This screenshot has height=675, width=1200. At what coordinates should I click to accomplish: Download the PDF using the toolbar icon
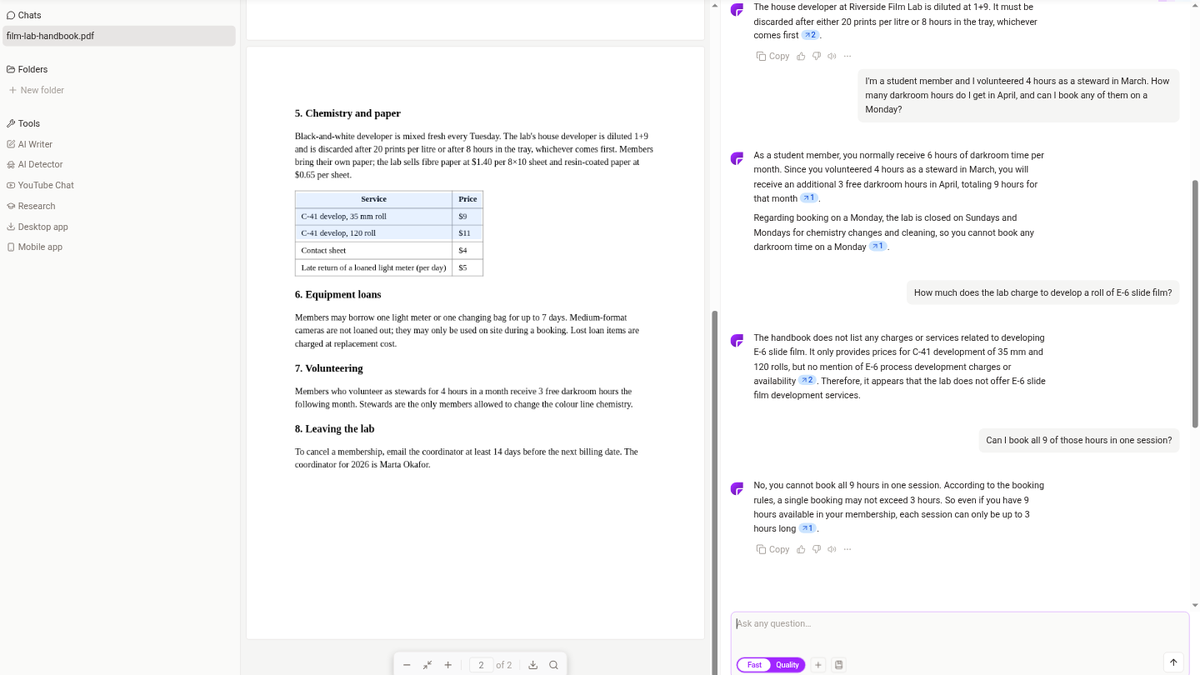point(533,665)
